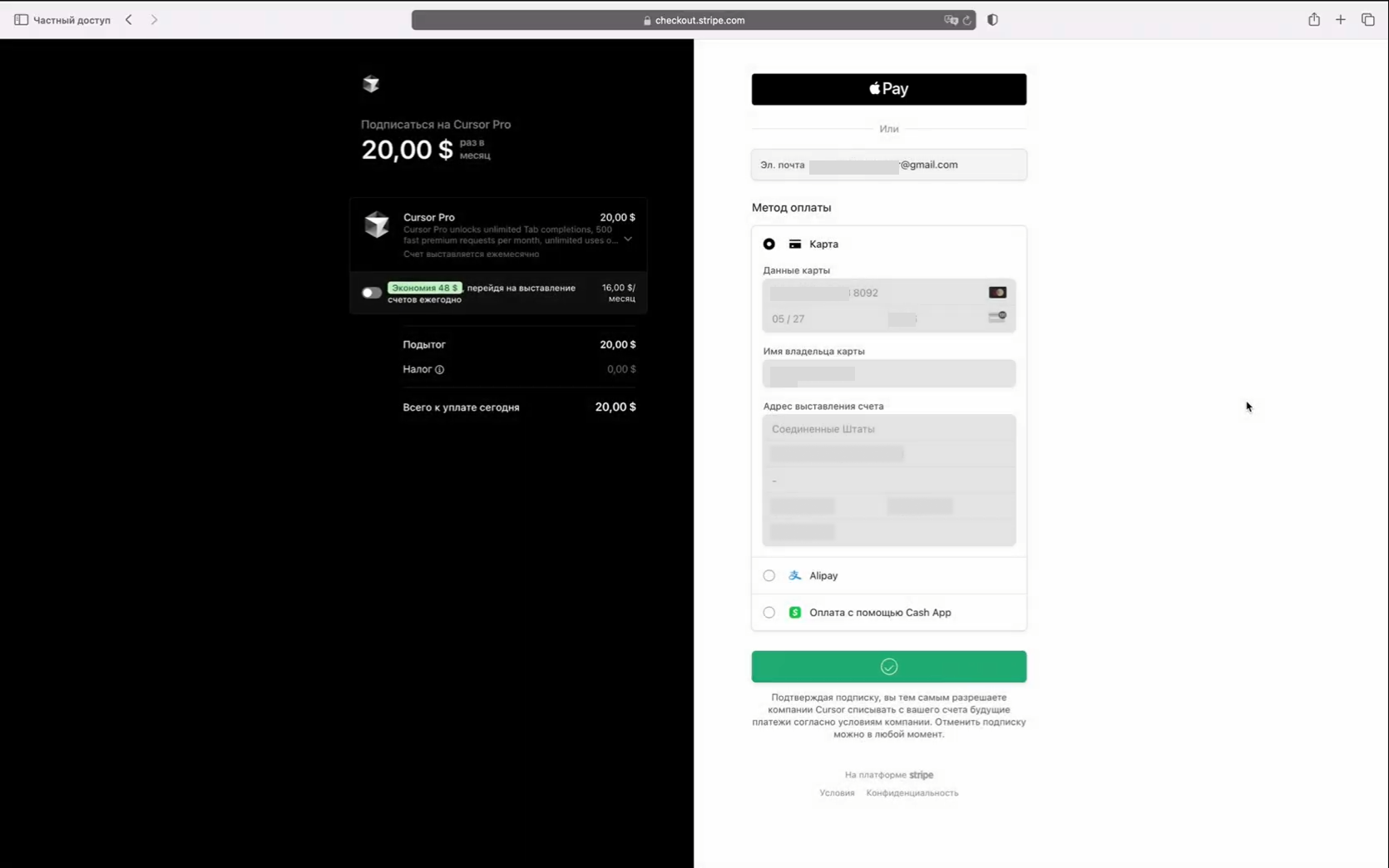Image resolution: width=1389 pixels, height=868 pixels.
Task: Select the Карта payment radio button
Action: tap(769, 244)
